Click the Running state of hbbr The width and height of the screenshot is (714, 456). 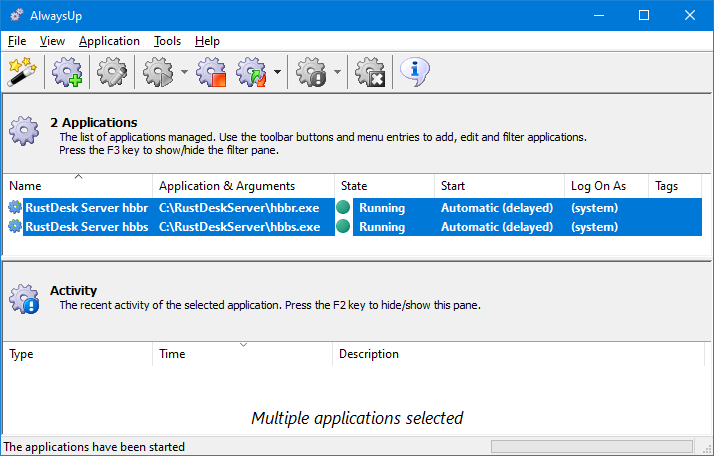[382, 208]
